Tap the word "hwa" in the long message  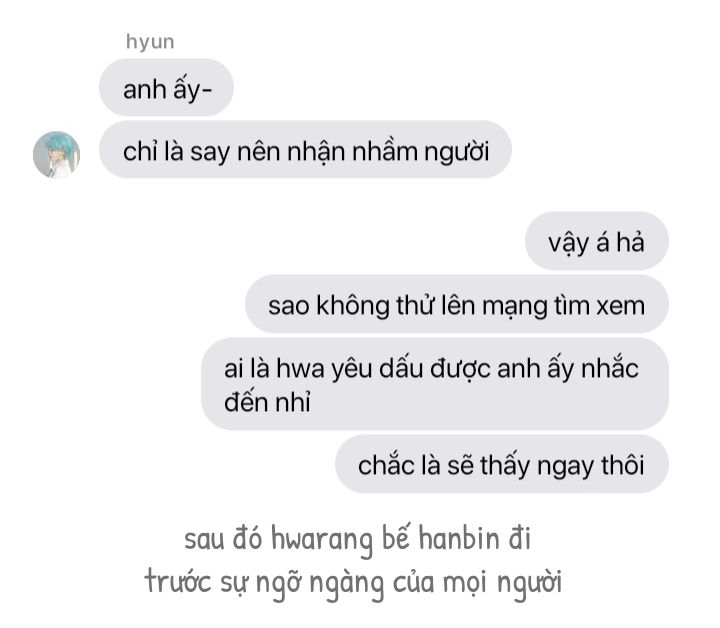pos(300,369)
